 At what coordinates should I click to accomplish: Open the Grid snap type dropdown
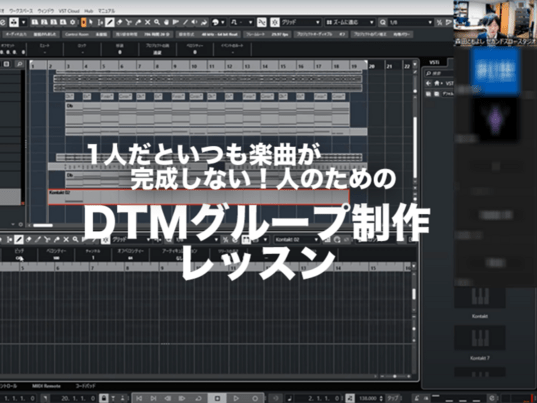coord(301,22)
